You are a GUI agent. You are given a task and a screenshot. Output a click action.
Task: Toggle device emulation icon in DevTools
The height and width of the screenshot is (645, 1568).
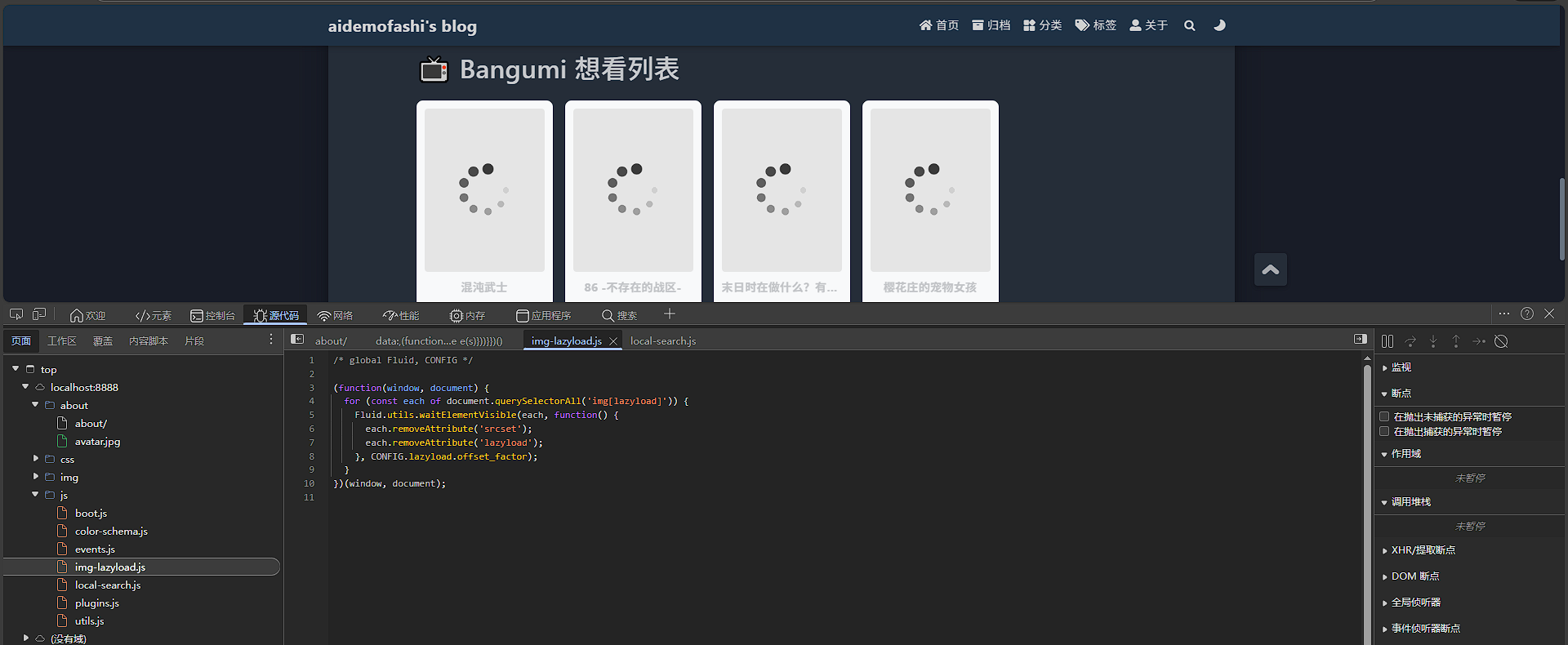[x=39, y=314]
